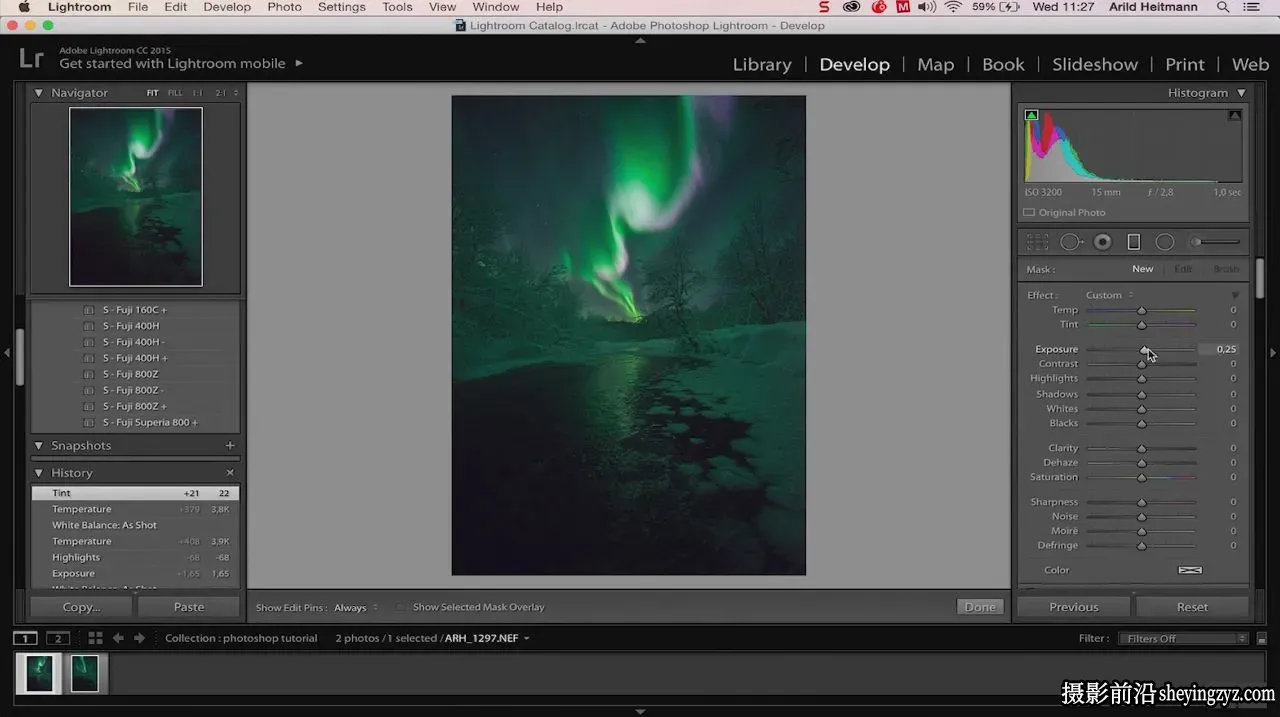Open the Develop menu in menu bar
This screenshot has height=717, width=1280.
pyautogui.click(x=227, y=7)
